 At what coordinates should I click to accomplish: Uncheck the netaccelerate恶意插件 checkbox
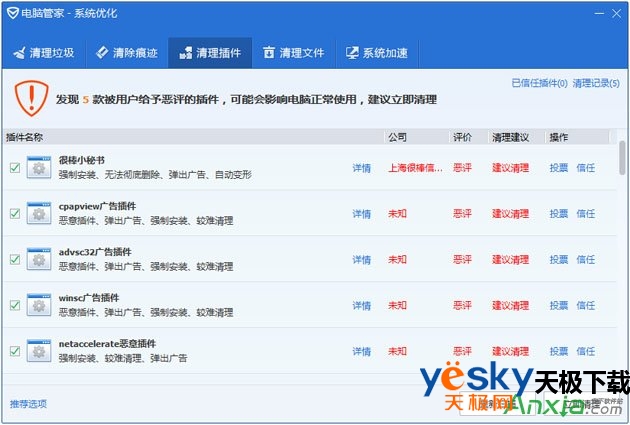(x=15, y=351)
